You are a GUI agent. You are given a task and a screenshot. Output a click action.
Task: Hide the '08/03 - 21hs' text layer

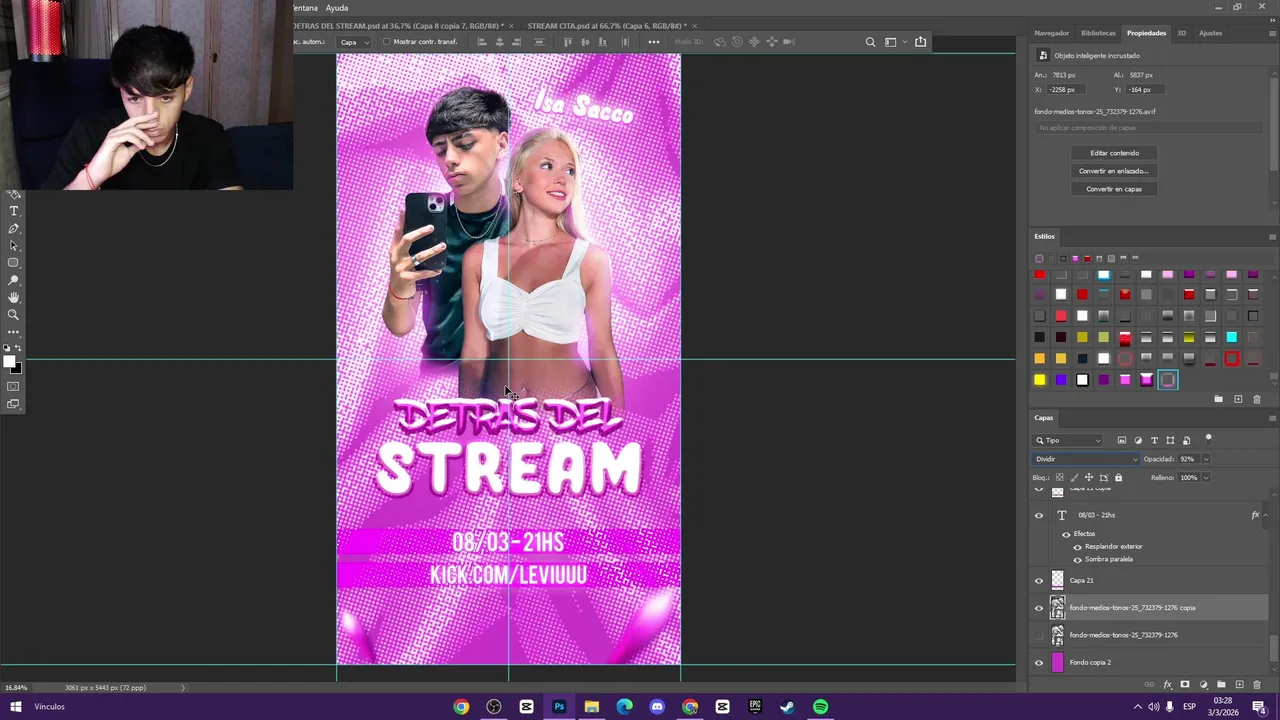click(x=1038, y=516)
